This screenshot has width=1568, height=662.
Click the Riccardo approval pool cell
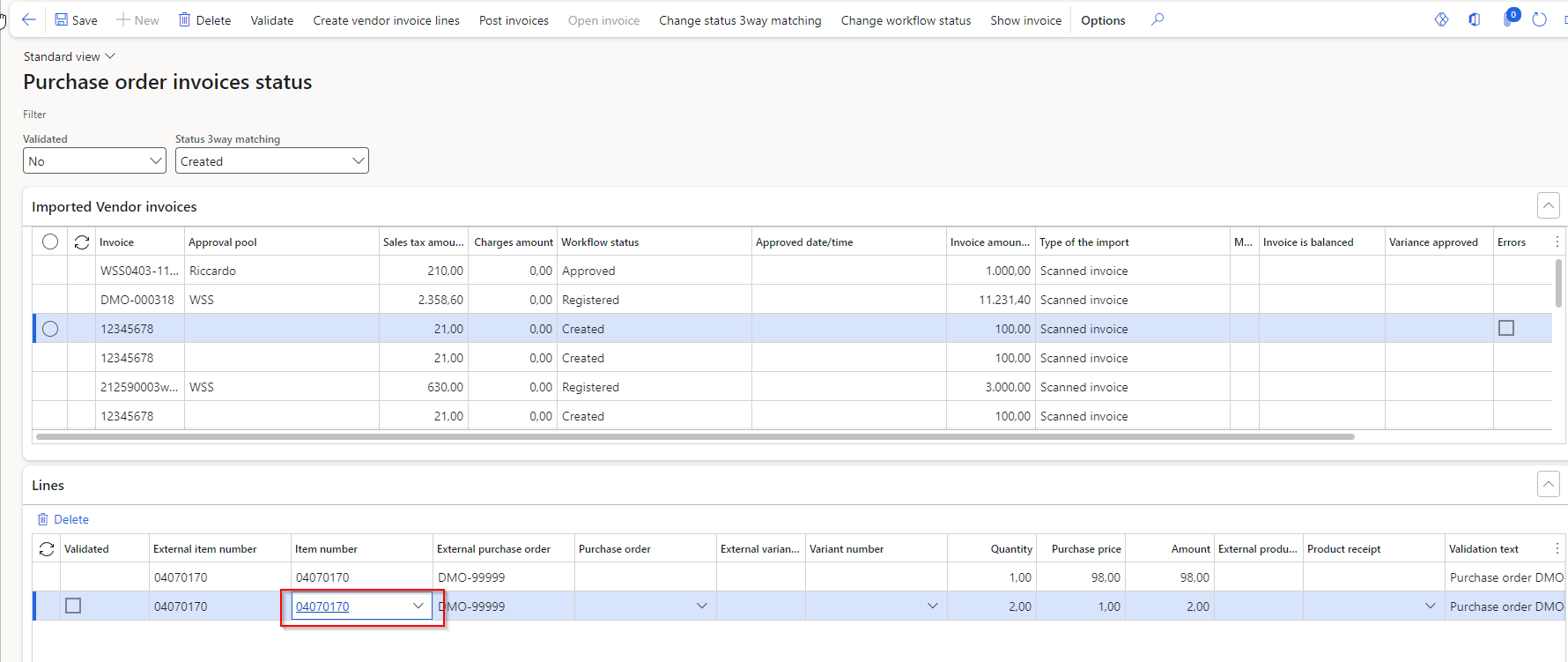pos(282,271)
